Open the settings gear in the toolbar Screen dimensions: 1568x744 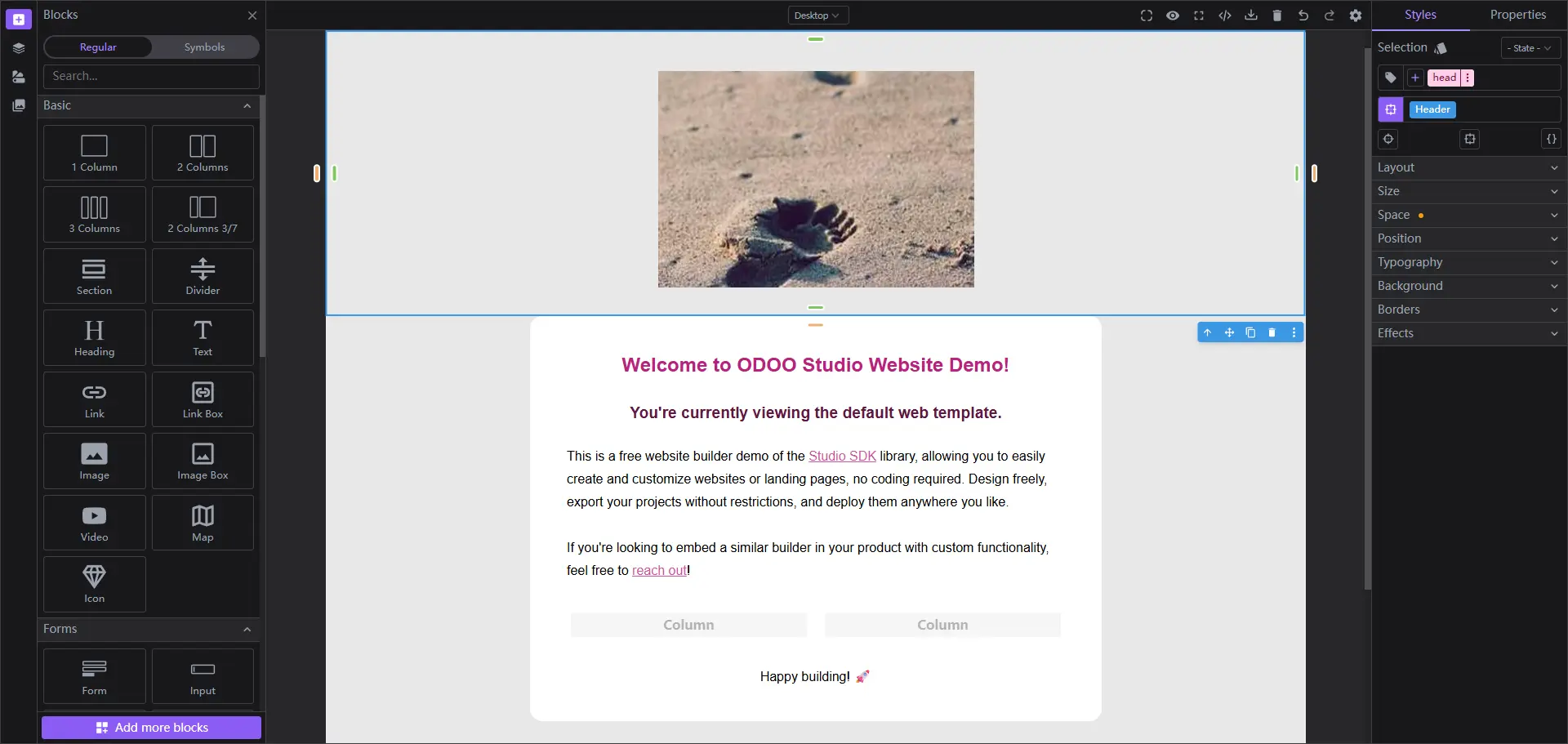click(1356, 16)
